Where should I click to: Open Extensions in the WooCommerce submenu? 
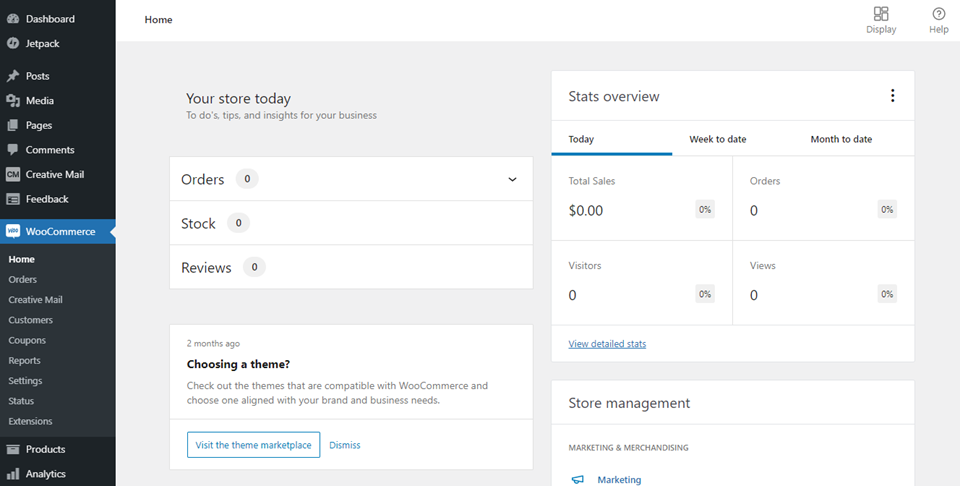[30, 421]
